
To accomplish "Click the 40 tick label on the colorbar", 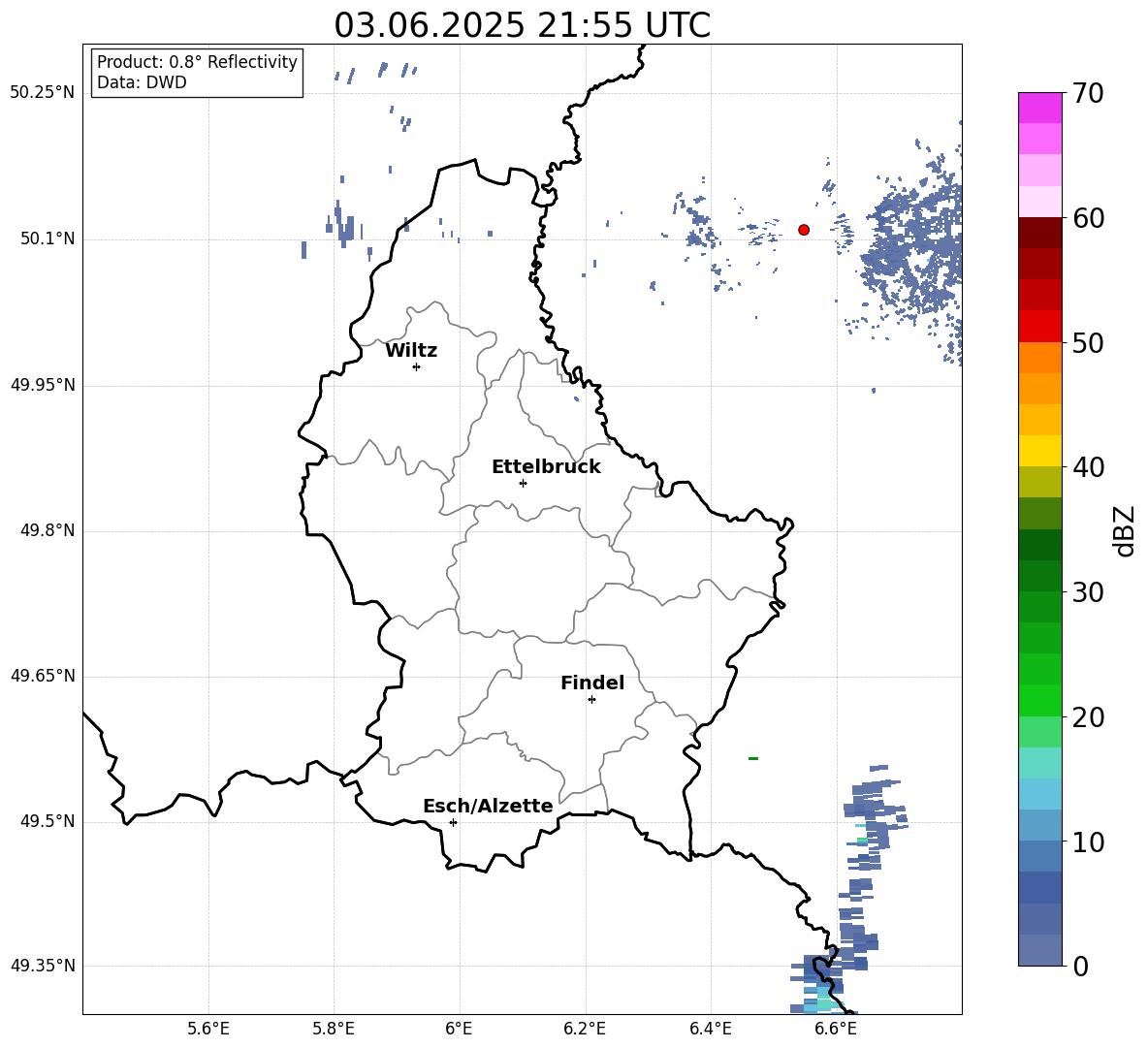I will click(x=1088, y=467).
